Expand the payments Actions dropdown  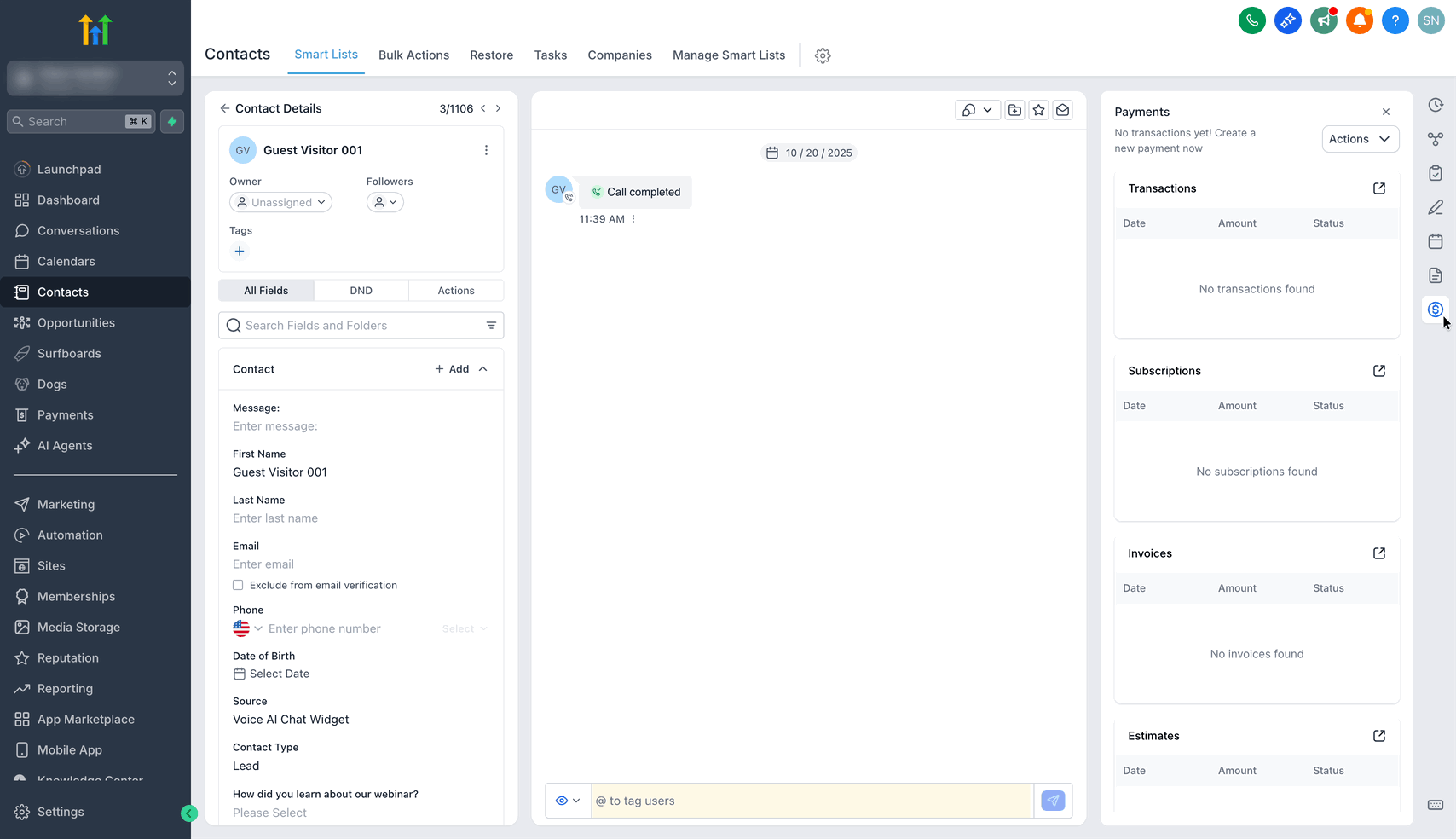(1360, 139)
